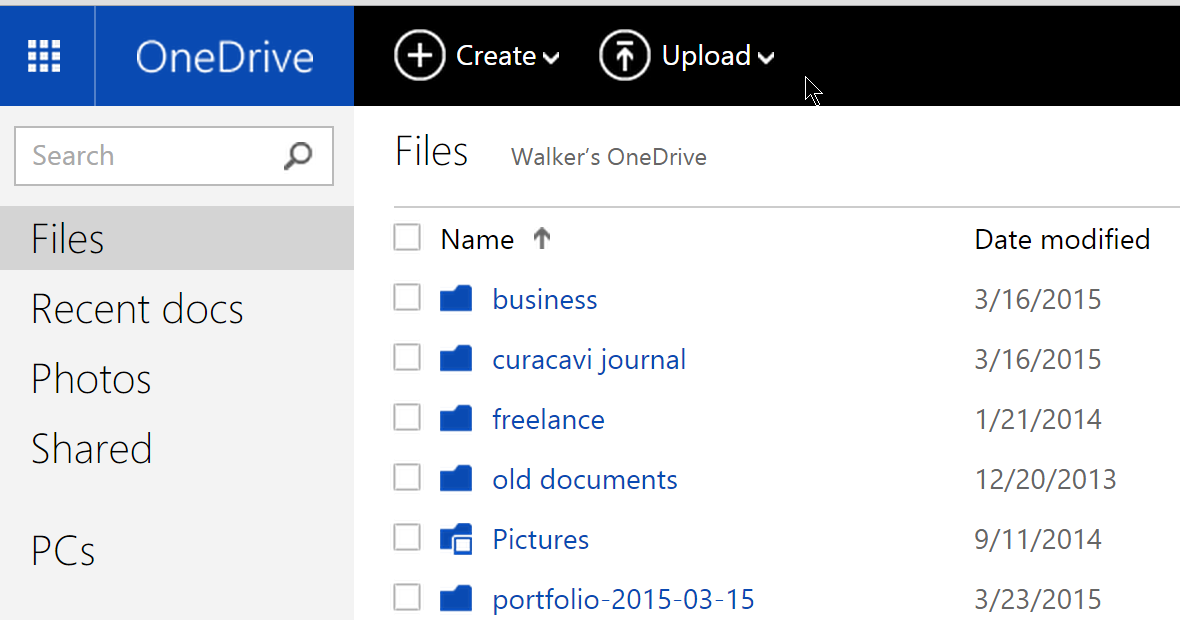
Task: Open the old documents folder link
Action: 585,479
